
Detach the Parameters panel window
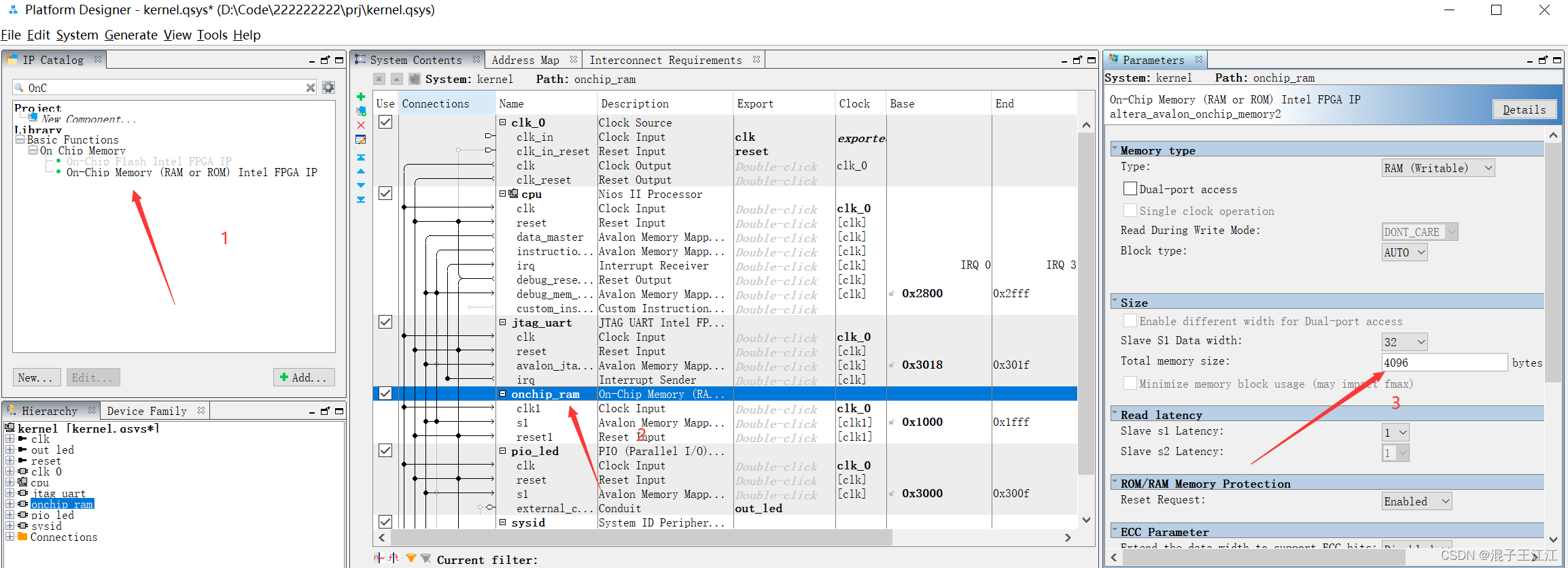1543,61
